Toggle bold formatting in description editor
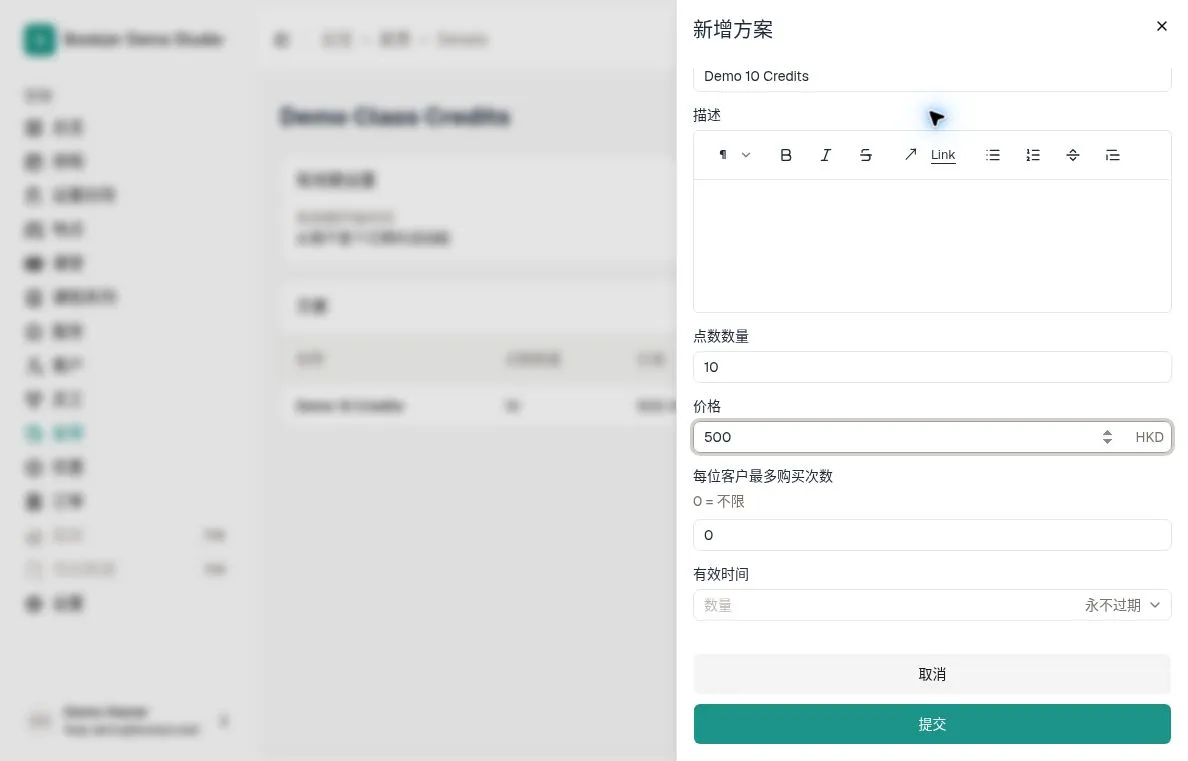 pos(786,155)
